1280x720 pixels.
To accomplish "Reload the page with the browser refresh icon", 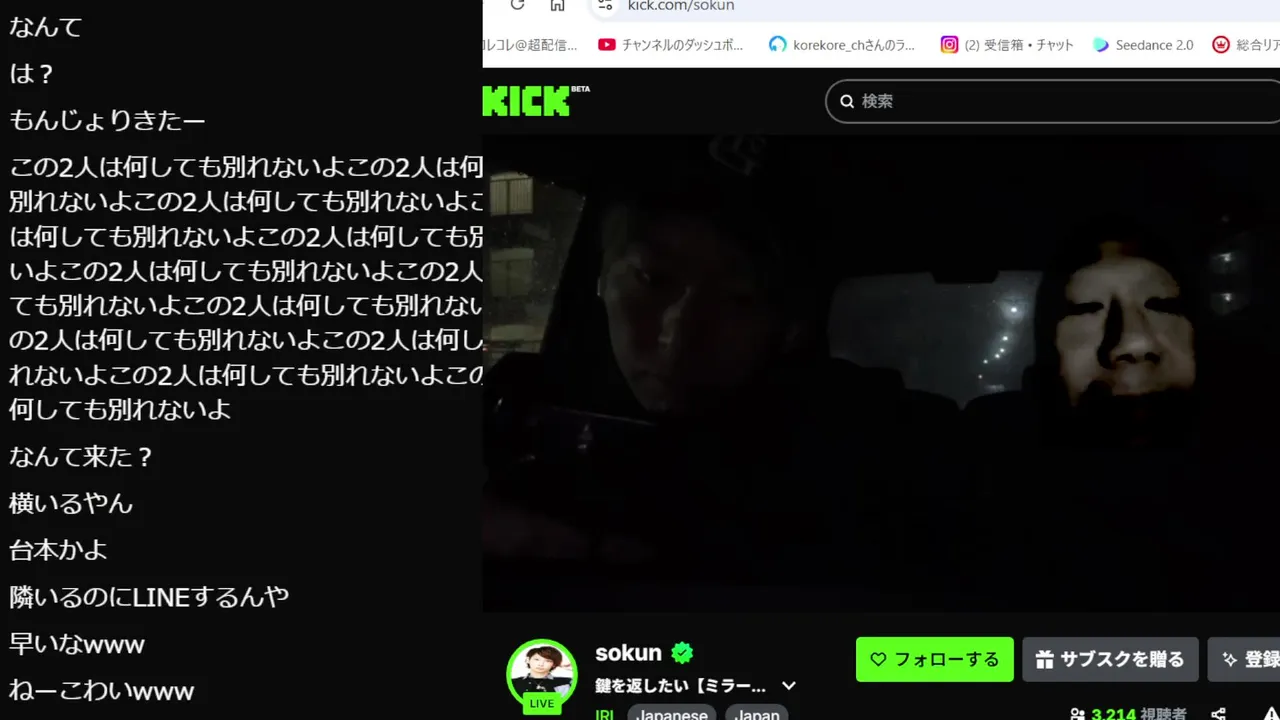I will [x=517, y=5].
